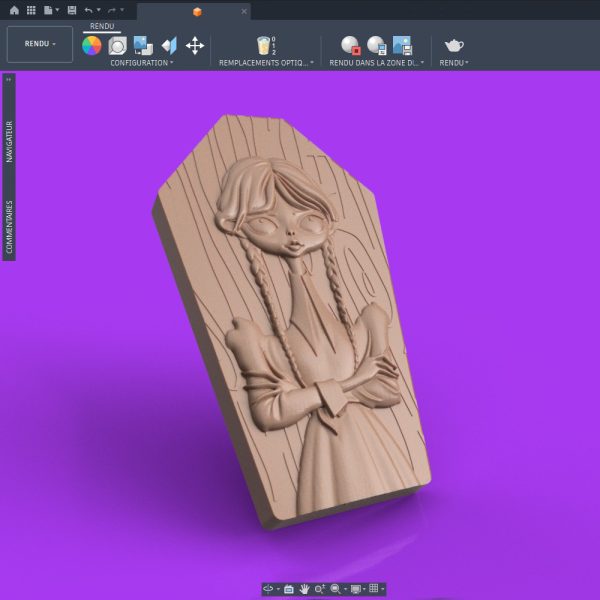
Task: Expand the RENDU teapot panel menu
Action: point(454,63)
